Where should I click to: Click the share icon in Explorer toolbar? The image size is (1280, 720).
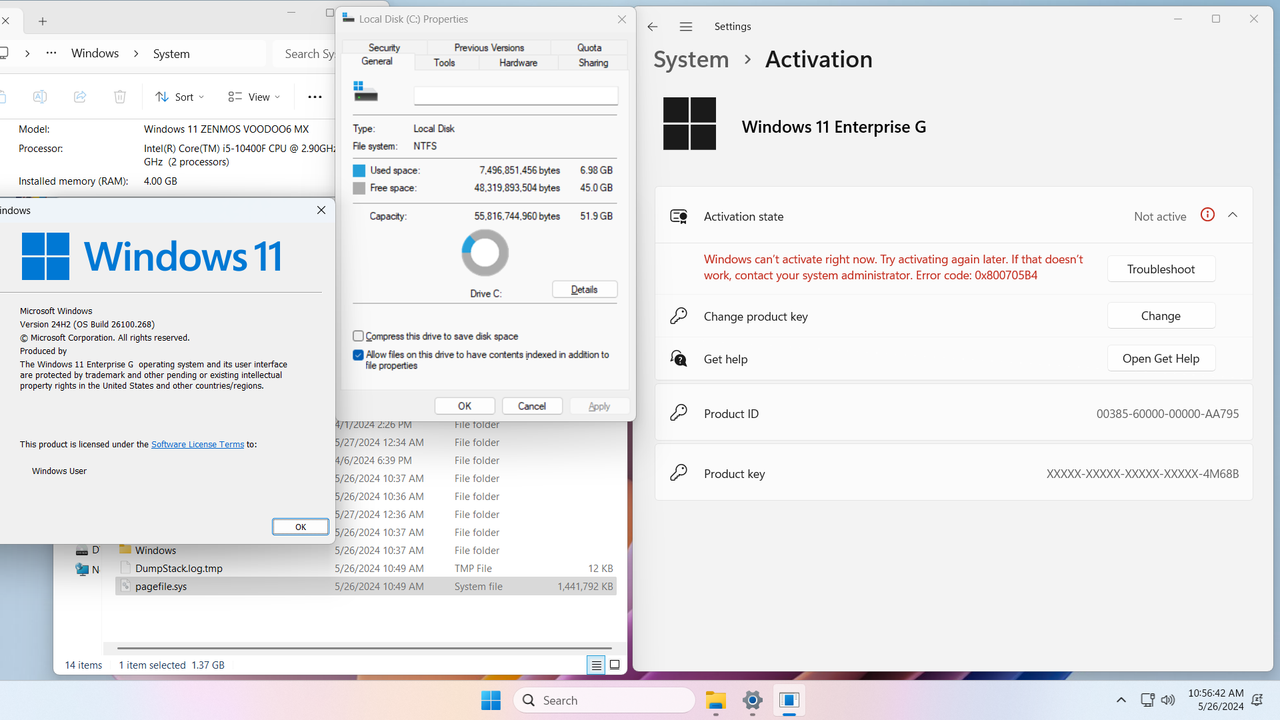click(80, 97)
